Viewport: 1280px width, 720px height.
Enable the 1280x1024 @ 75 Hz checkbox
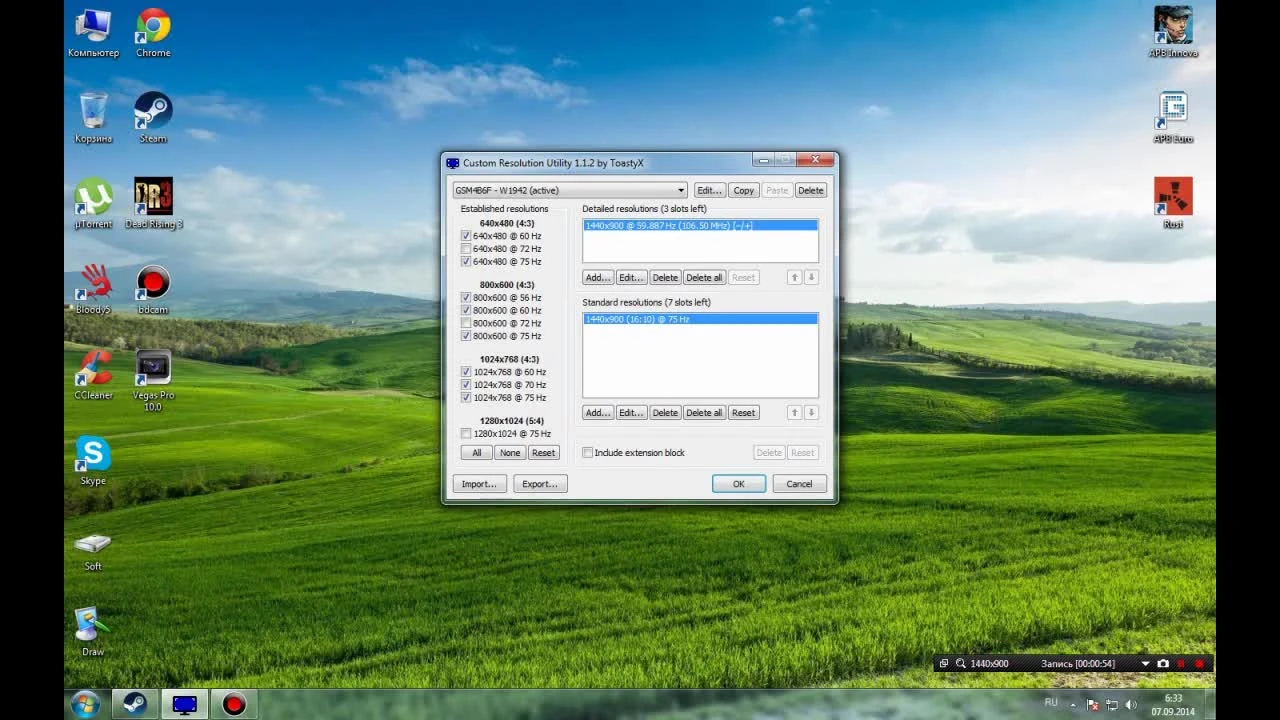466,434
